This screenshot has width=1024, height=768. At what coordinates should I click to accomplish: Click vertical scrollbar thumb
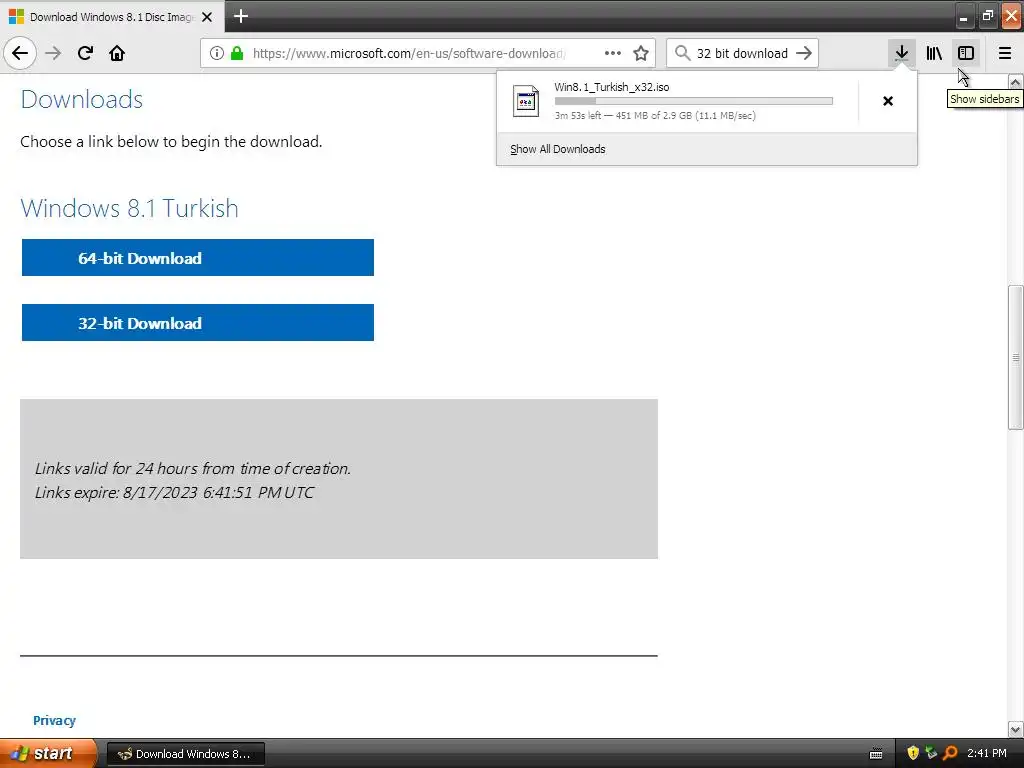1015,357
